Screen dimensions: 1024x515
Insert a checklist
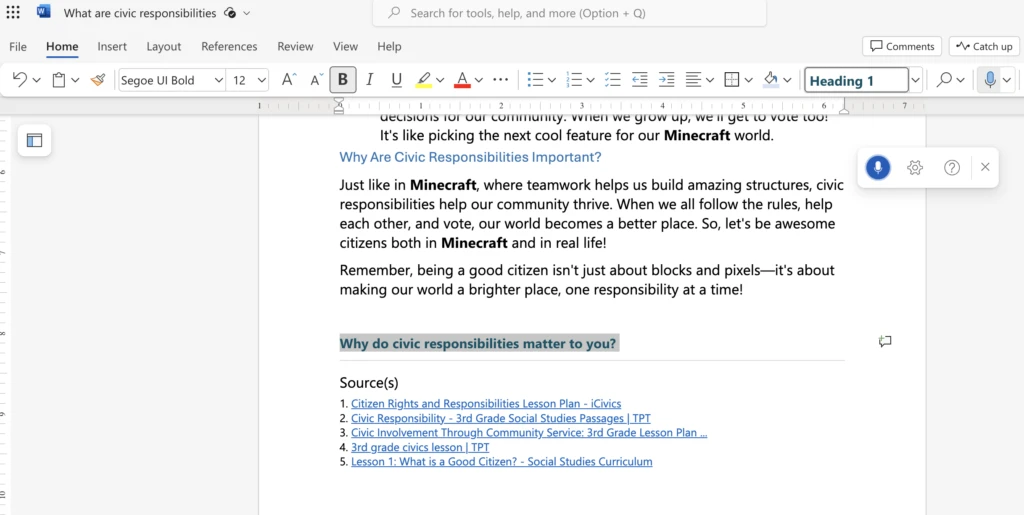[613, 80]
